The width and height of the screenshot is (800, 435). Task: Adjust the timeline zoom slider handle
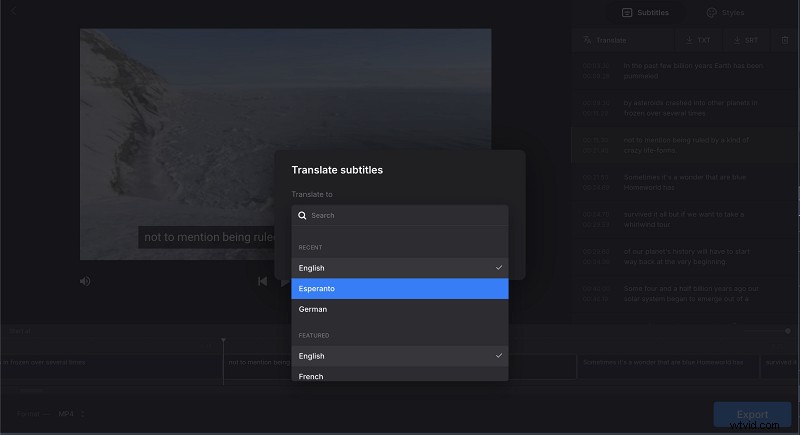pyautogui.click(x=788, y=330)
